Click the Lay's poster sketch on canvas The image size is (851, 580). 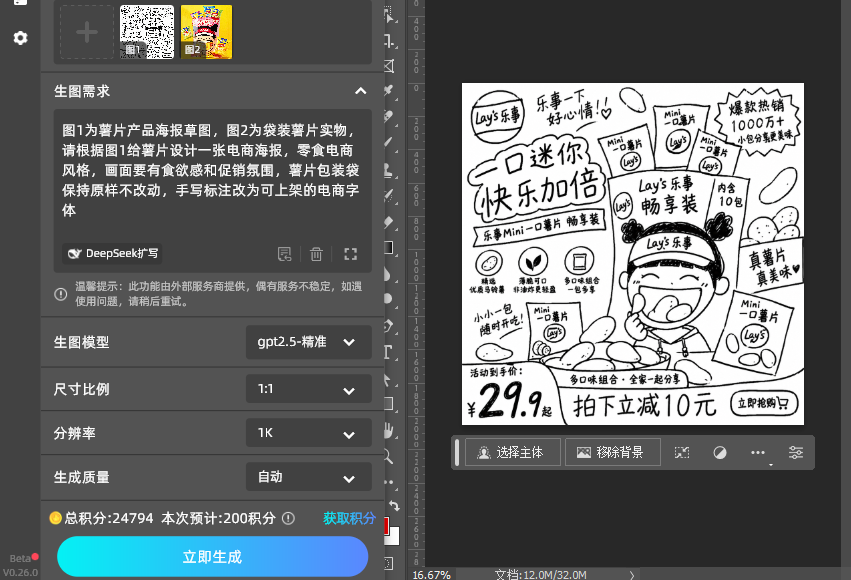633,254
